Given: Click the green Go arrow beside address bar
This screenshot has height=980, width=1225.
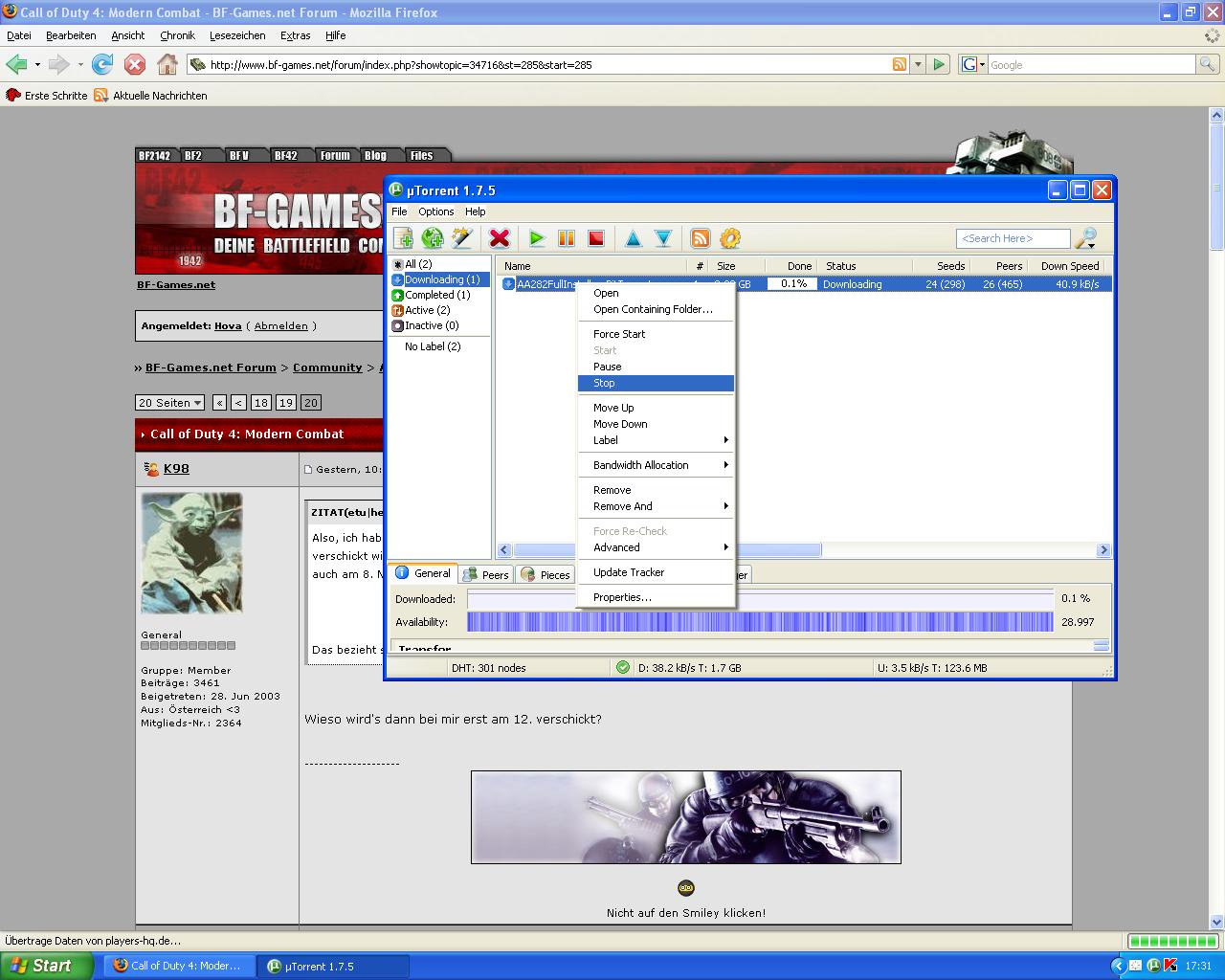Looking at the screenshot, I should coord(939,64).
